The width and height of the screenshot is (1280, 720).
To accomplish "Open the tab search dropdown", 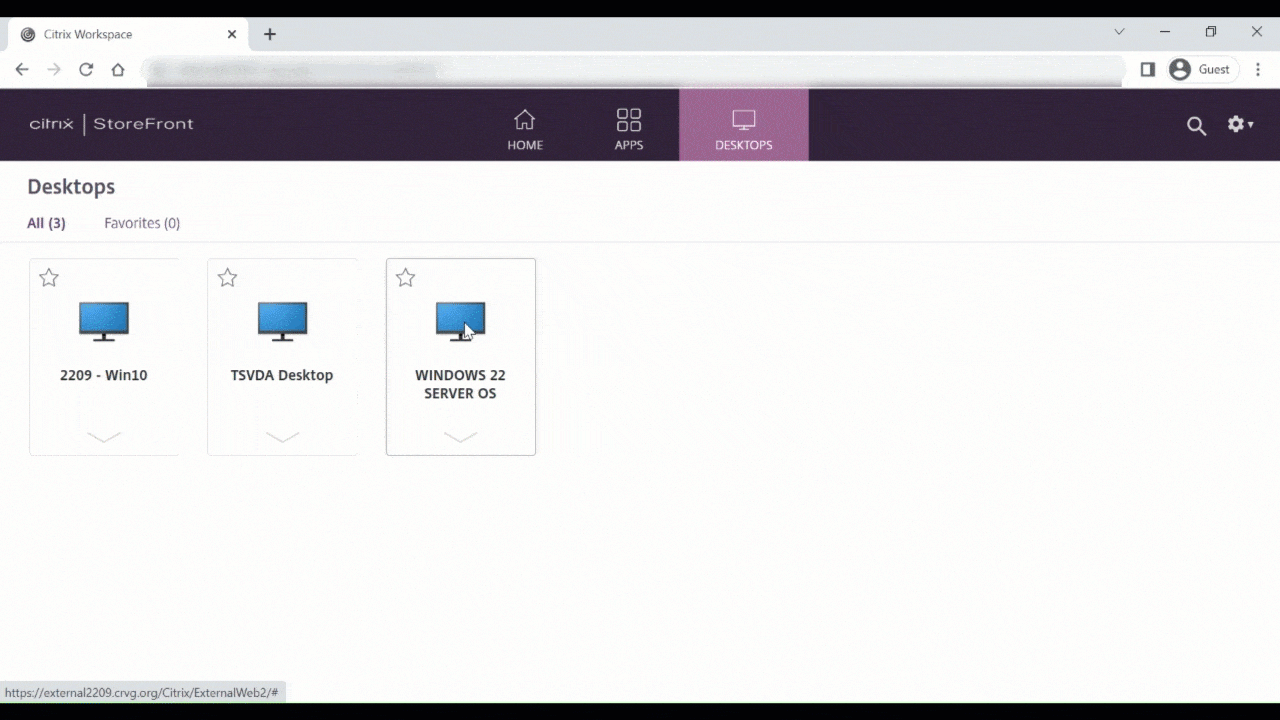I will [x=1119, y=32].
